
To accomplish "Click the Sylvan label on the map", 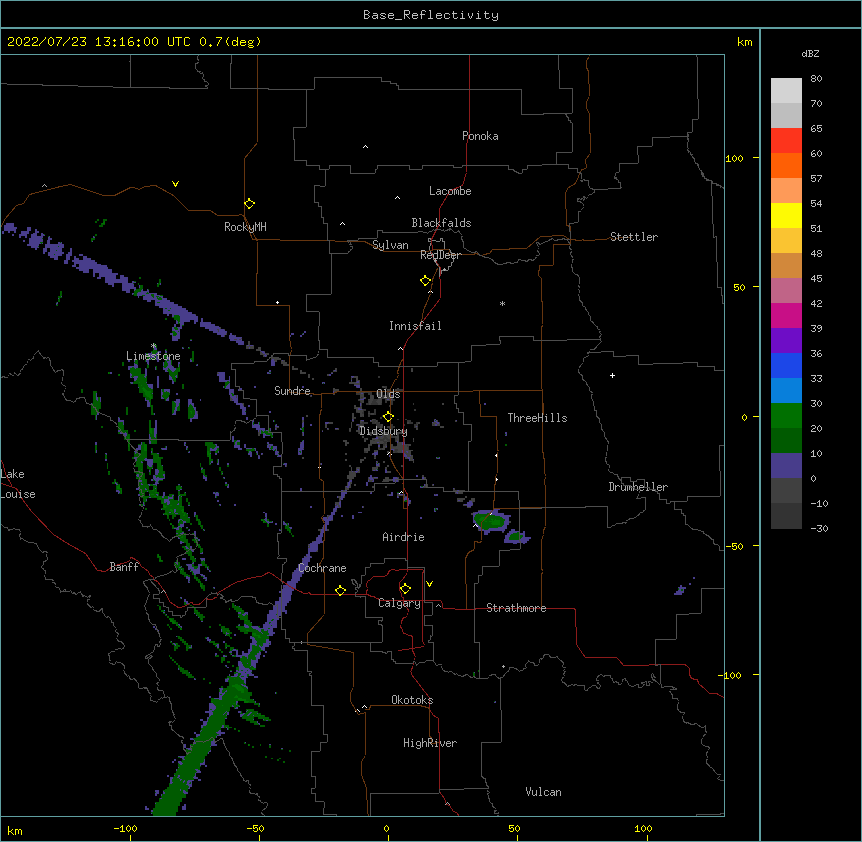I will pyautogui.click(x=390, y=245).
